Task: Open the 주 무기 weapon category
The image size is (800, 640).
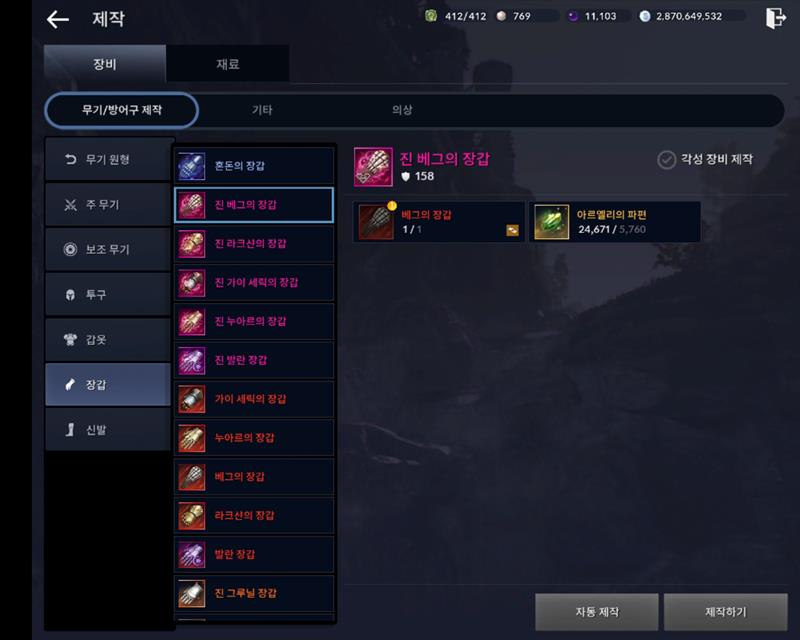Action: click(108, 205)
